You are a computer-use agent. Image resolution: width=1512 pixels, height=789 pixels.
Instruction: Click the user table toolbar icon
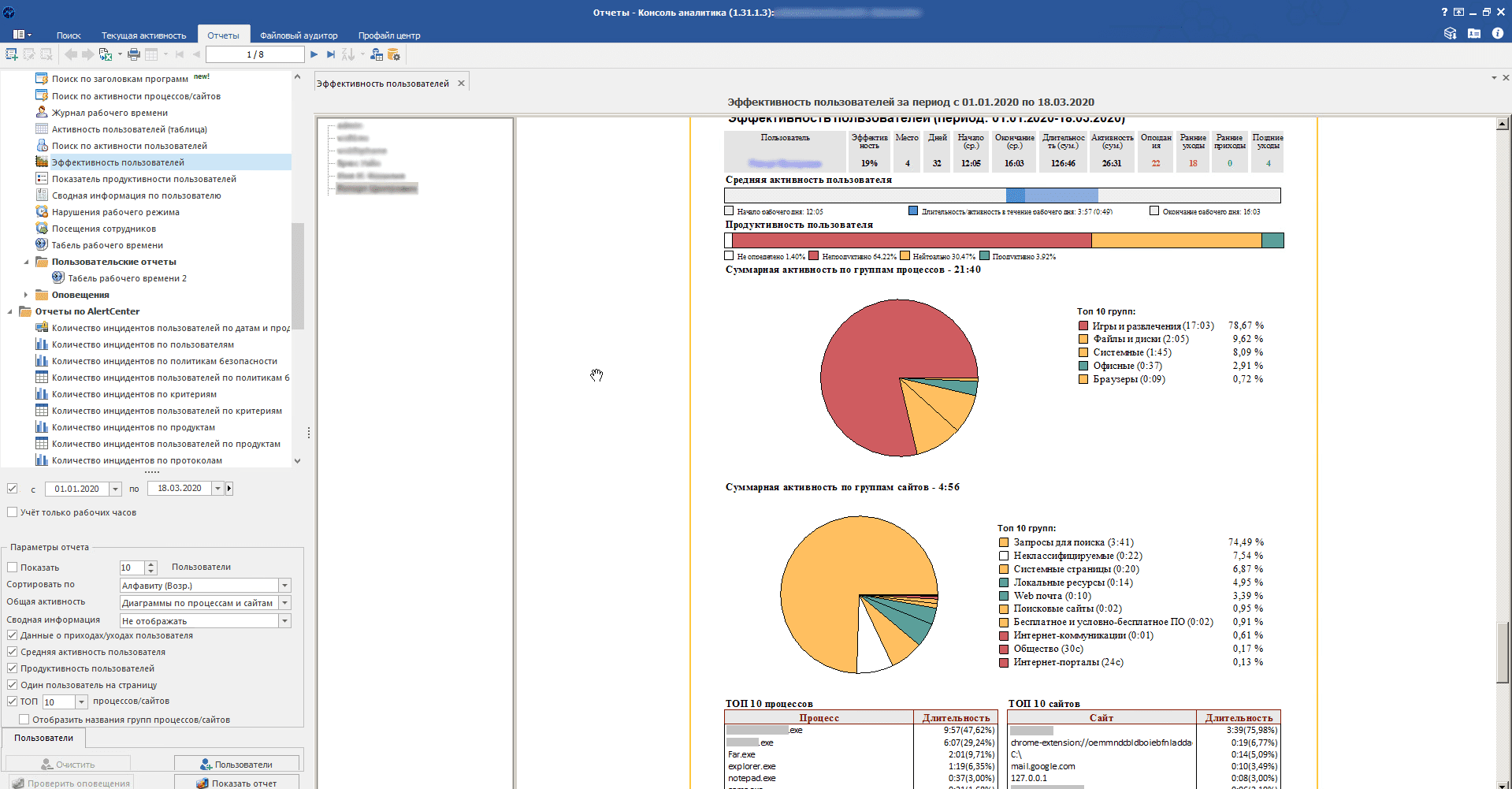[x=377, y=54]
